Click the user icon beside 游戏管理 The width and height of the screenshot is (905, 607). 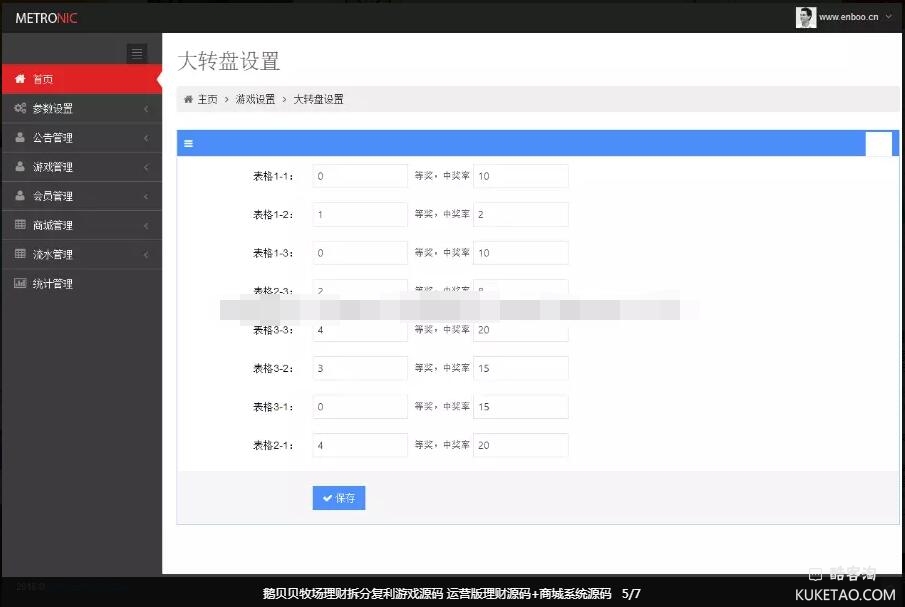click(x=20, y=166)
